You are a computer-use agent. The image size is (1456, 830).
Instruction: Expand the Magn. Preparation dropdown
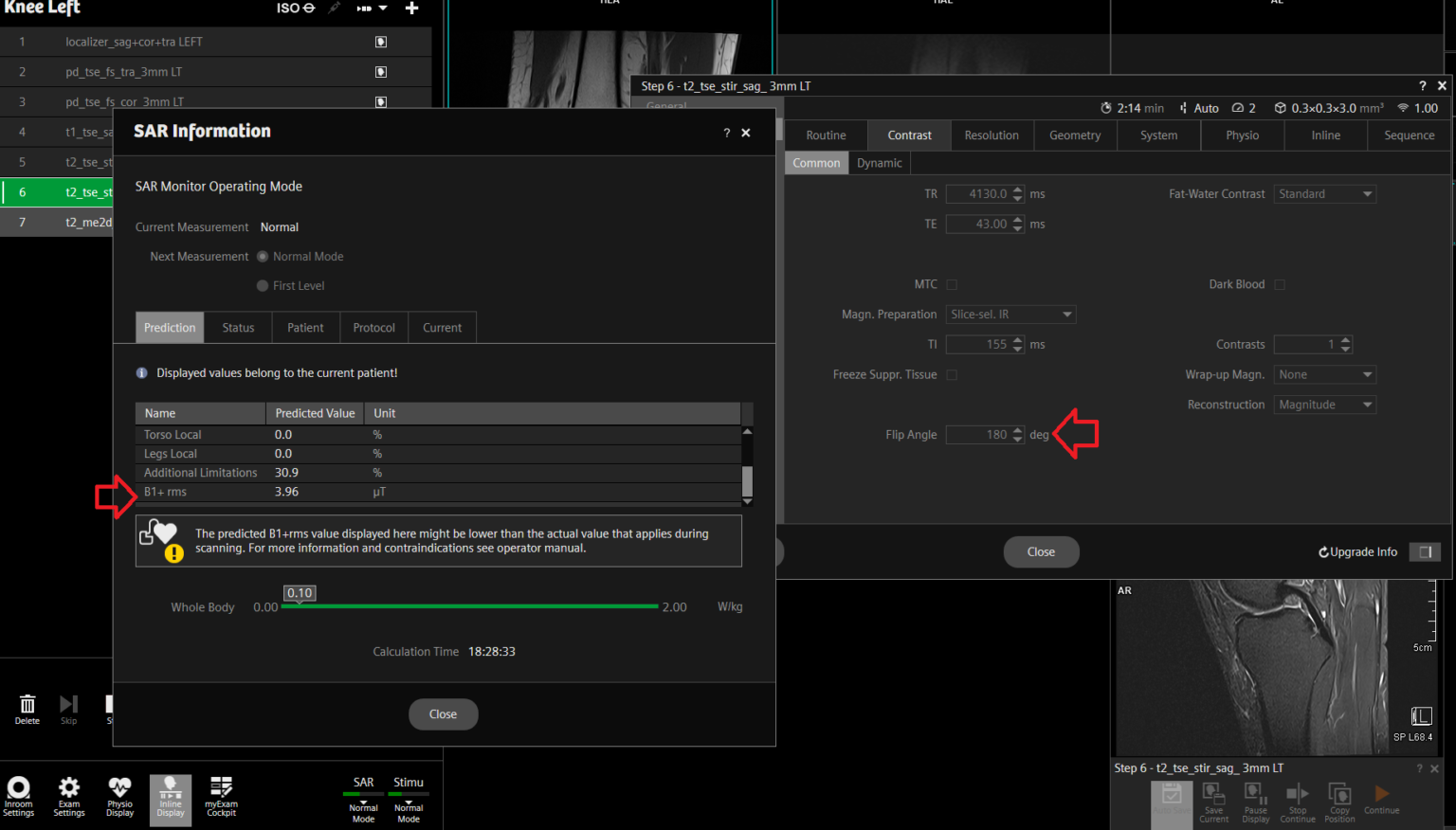coord(1010,315)
